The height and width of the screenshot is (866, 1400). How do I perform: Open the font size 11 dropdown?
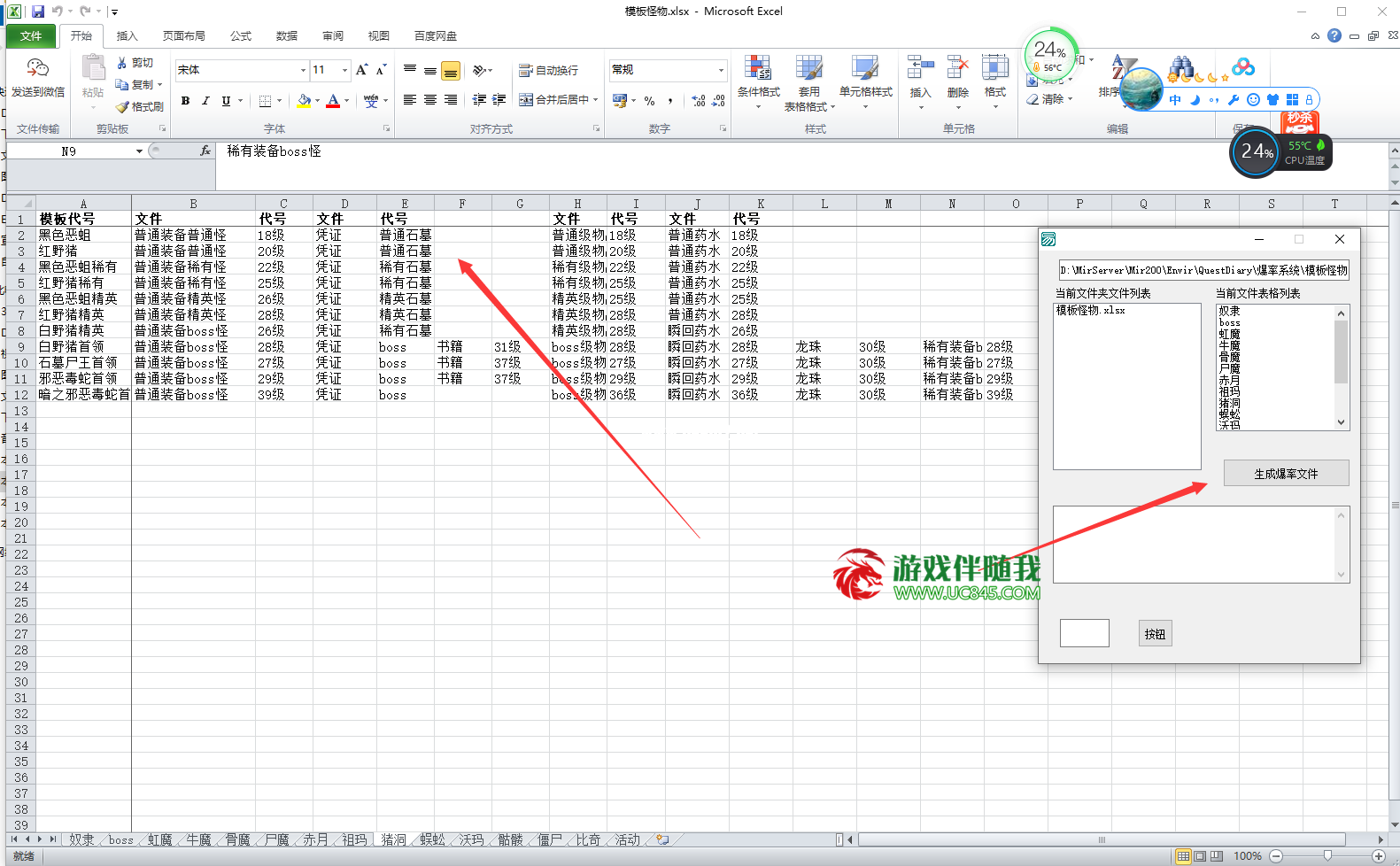[344, 70]
